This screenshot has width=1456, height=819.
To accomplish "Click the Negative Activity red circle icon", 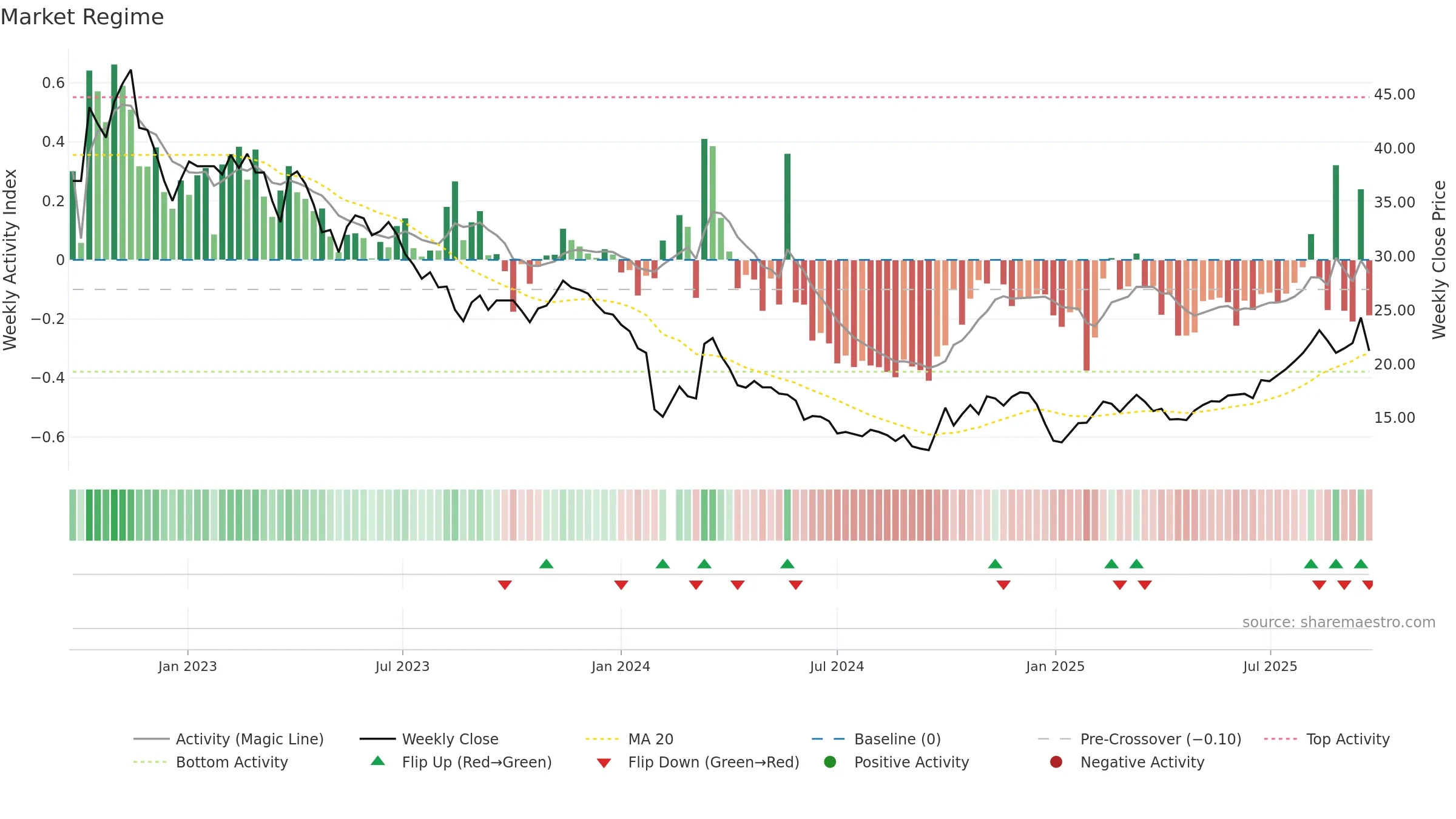I will [1056, 762].
